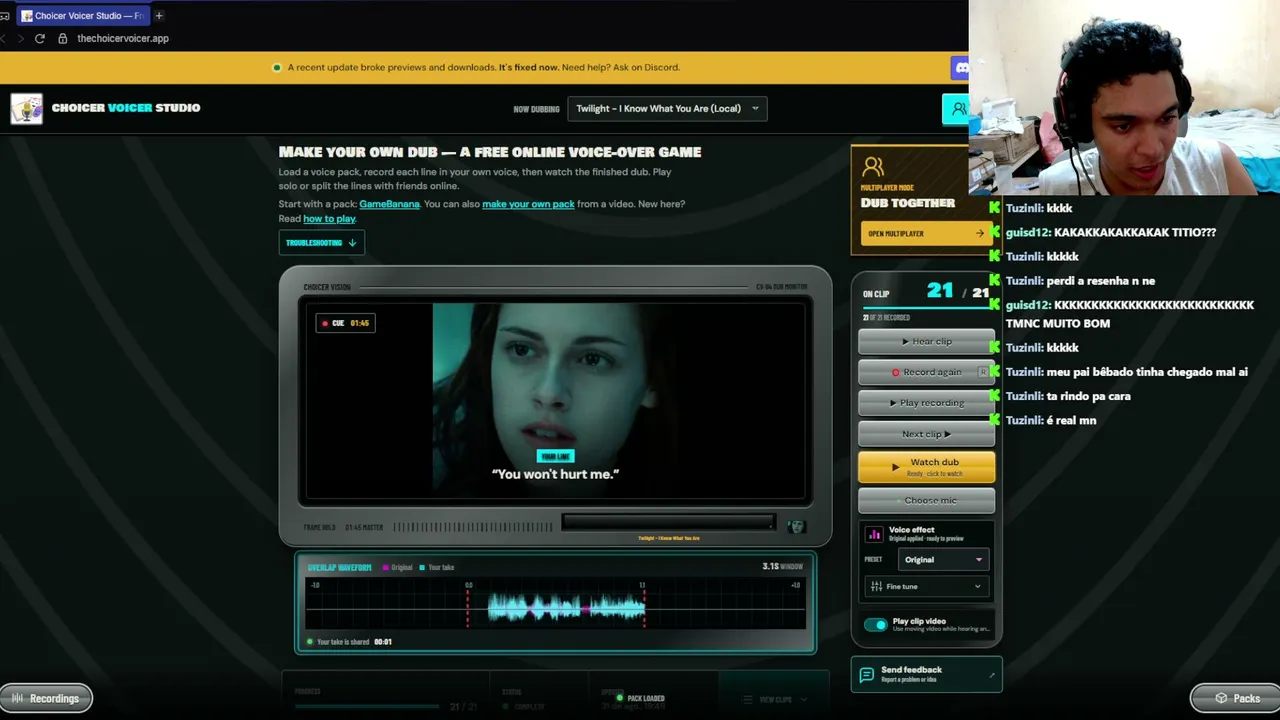Open the Packs panel
Screen dimensions: 1280x720
coord(1235,698)
